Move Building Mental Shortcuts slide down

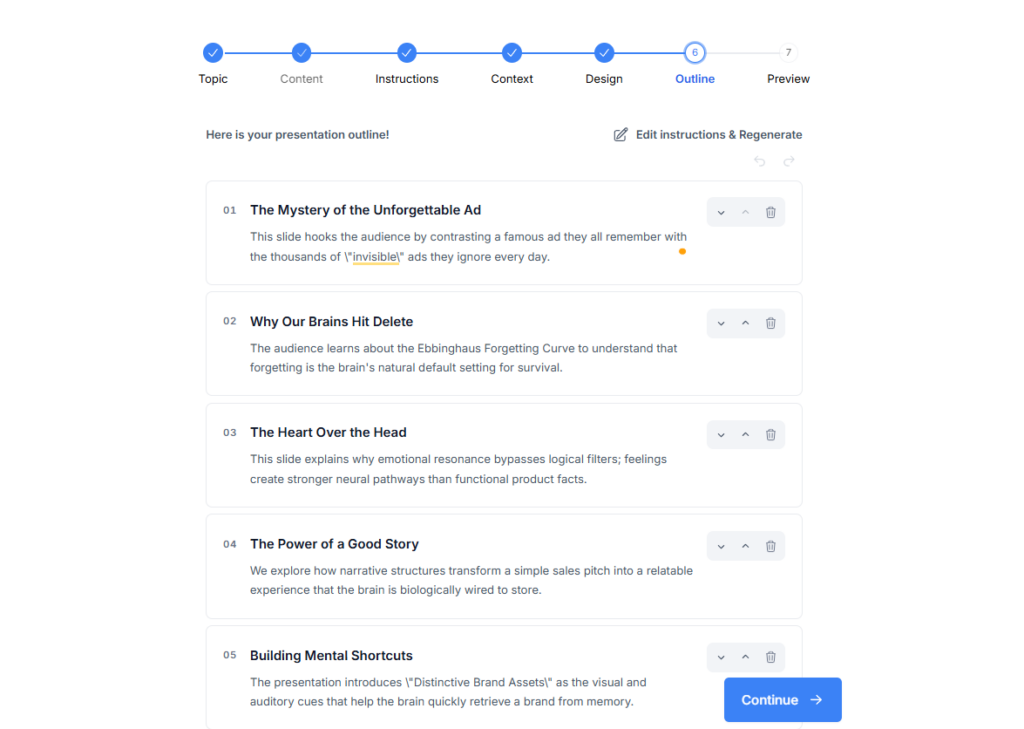[x=721, y=657]
